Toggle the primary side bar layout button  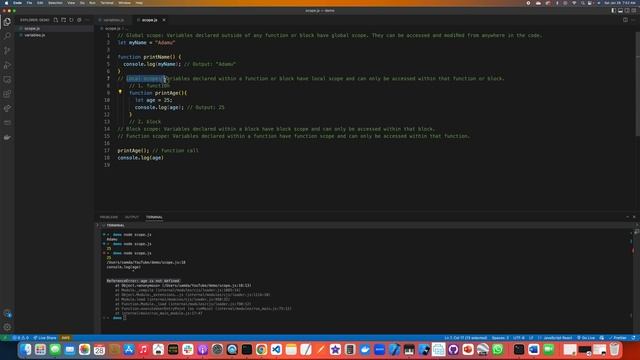pyautogui.click(x=613, y=11)
